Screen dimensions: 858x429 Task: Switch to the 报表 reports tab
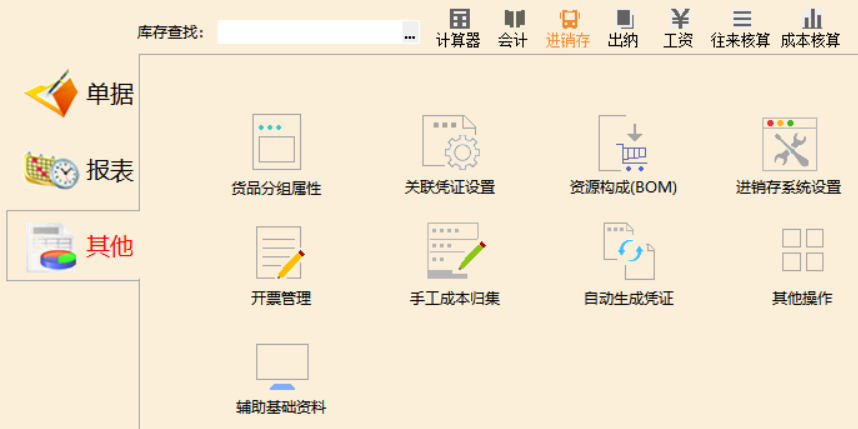tap(80, 170)
